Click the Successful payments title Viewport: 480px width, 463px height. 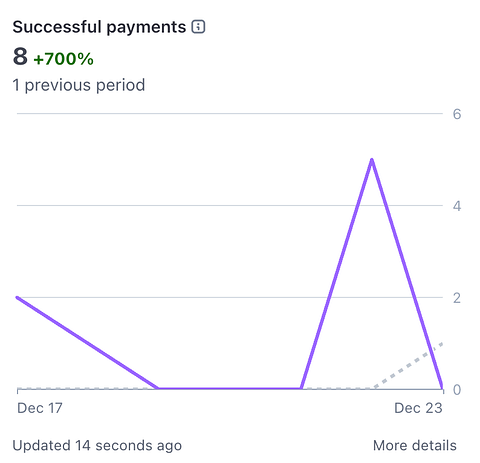[x=99, y=27]
